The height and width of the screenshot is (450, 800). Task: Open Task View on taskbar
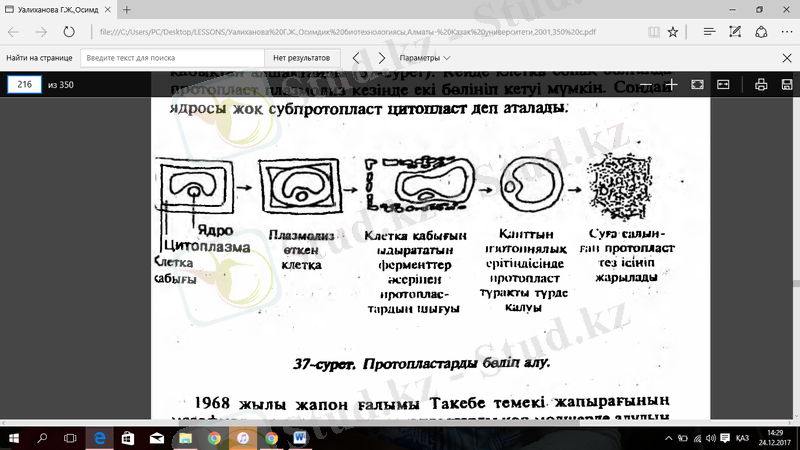tap(70, 438)
